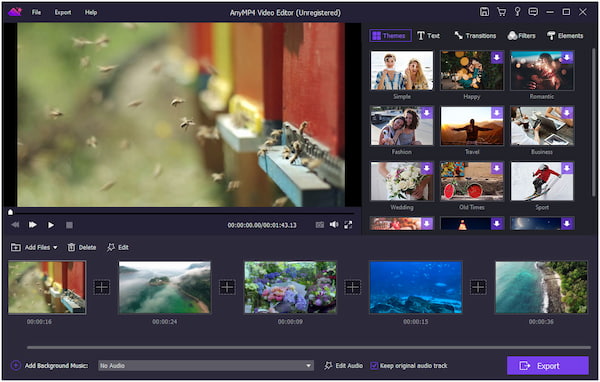Screen dimensions: 600x382
Task: Play the preview video
Action: [x=51, y=225]
